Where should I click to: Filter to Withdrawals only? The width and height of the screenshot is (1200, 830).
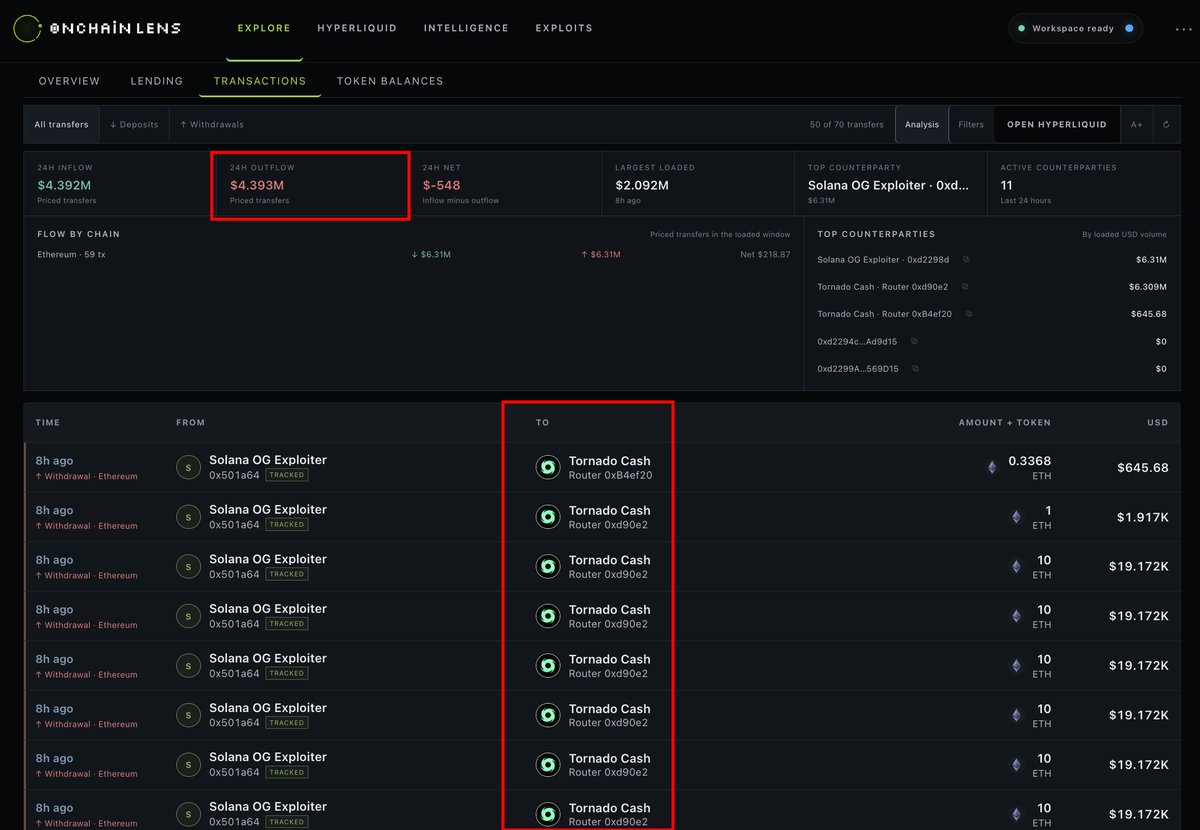coord(212,125)
